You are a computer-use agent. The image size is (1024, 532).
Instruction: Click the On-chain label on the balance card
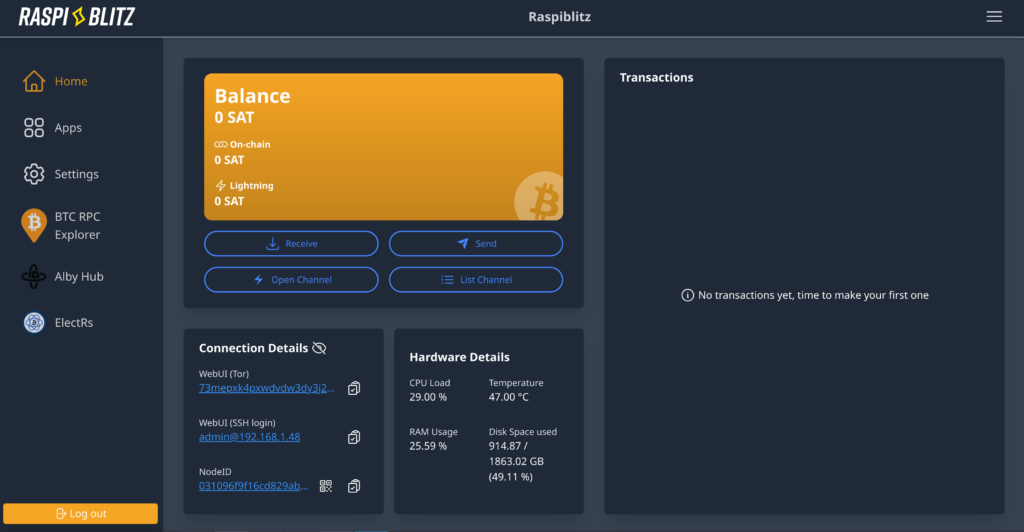(x=250, y=144)
